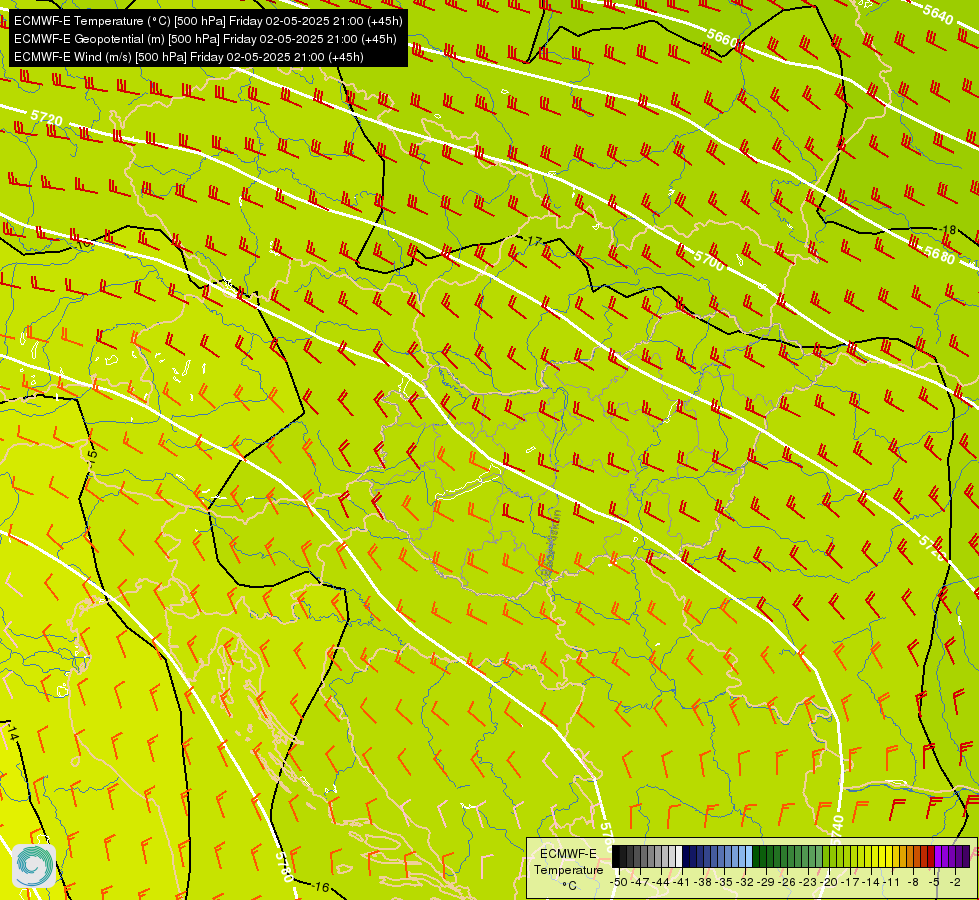
Task: Select the ECMWF-E Wind 500 hPa header line
Action: pyautogui.click(x=189, y=57)
